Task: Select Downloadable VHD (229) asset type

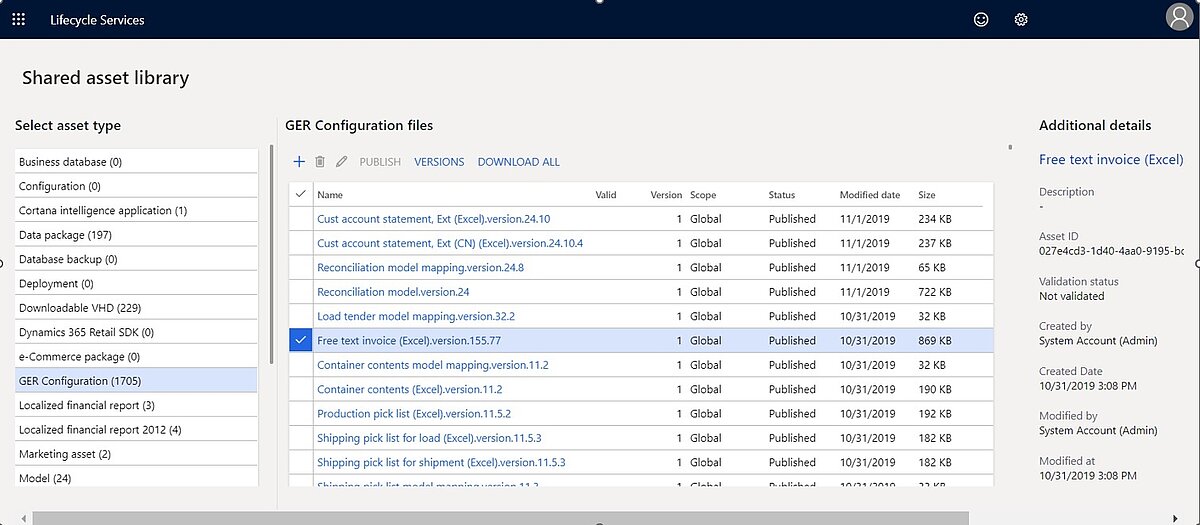Action: (x=80, y=308)
